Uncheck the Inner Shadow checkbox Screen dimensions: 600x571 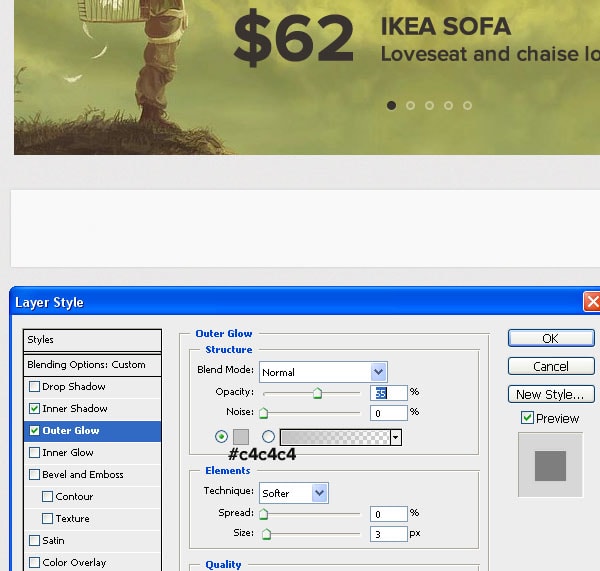click(x=34, y=409)
